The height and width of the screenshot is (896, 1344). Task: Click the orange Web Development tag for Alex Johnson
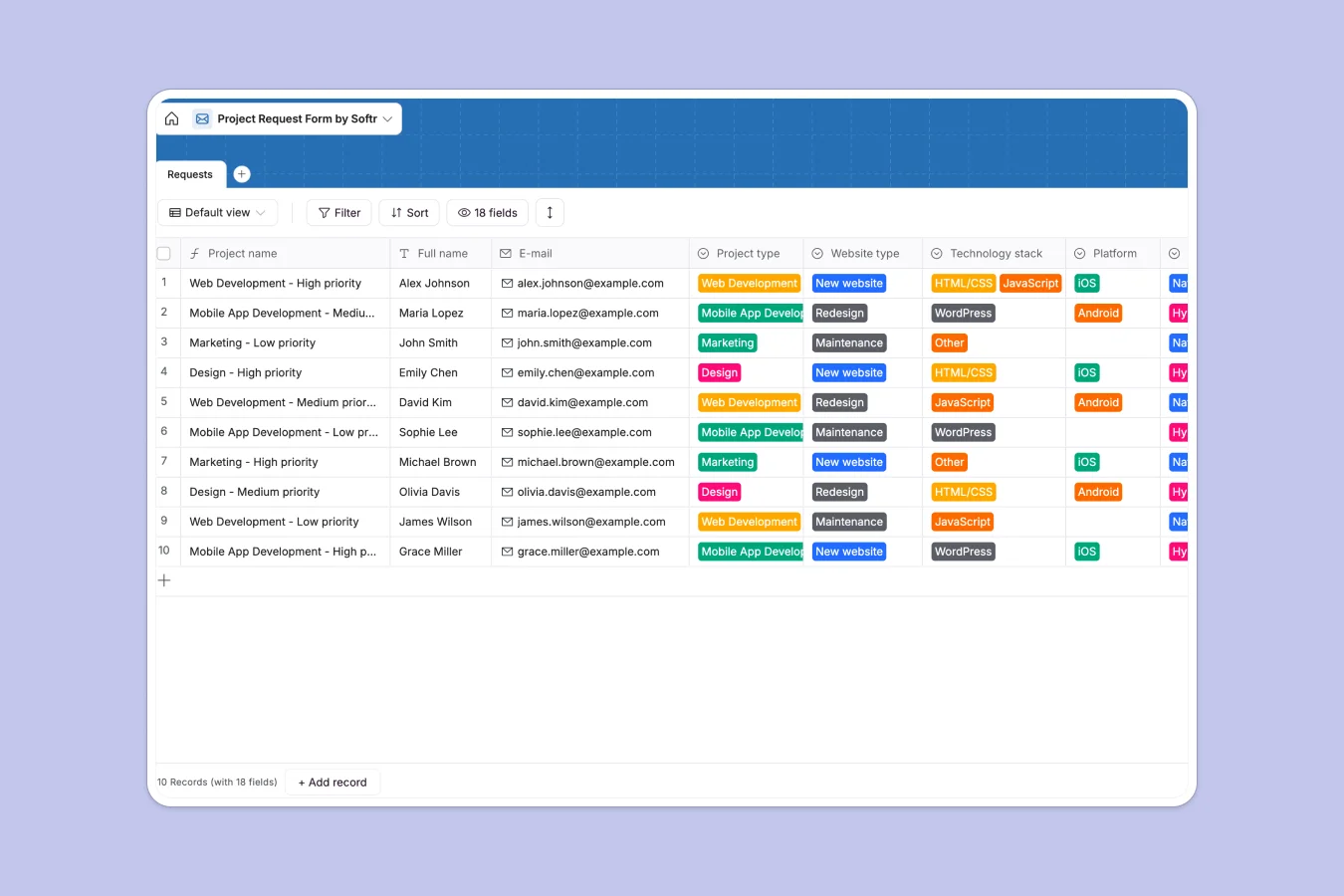[749, 283]
